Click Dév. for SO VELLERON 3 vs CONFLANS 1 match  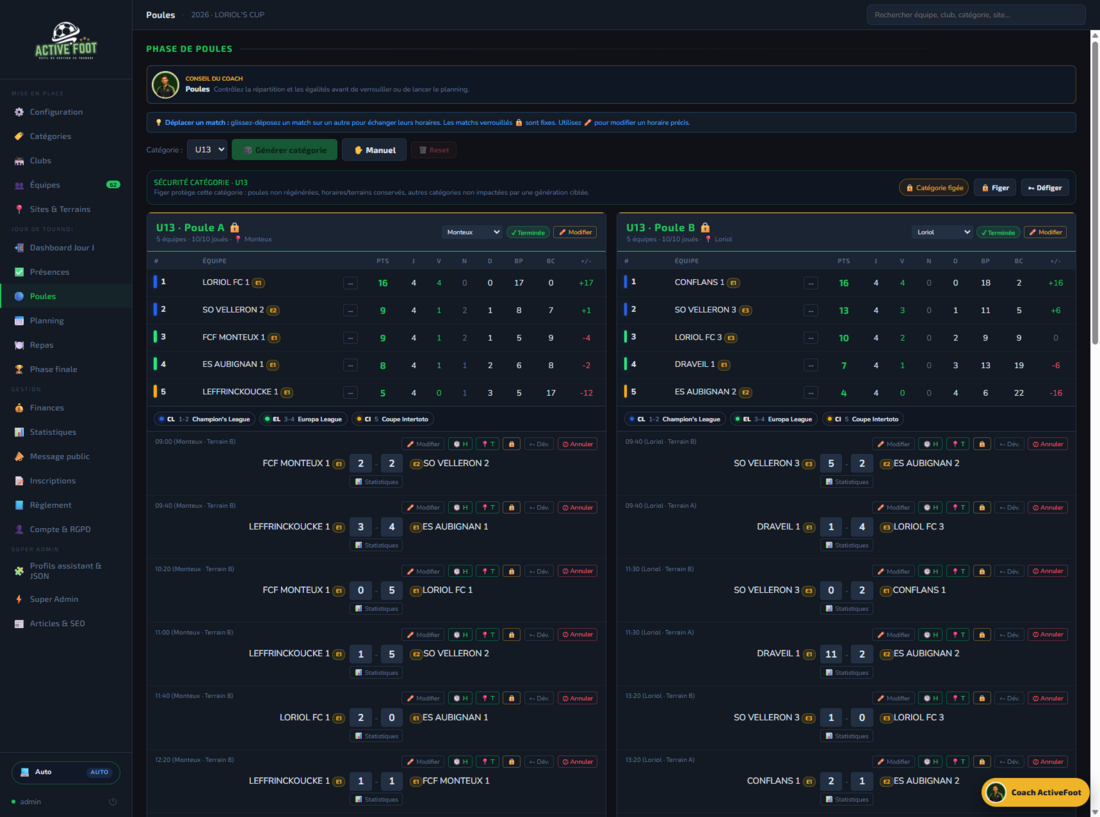pyautogui.click(x=1009, y=571)
